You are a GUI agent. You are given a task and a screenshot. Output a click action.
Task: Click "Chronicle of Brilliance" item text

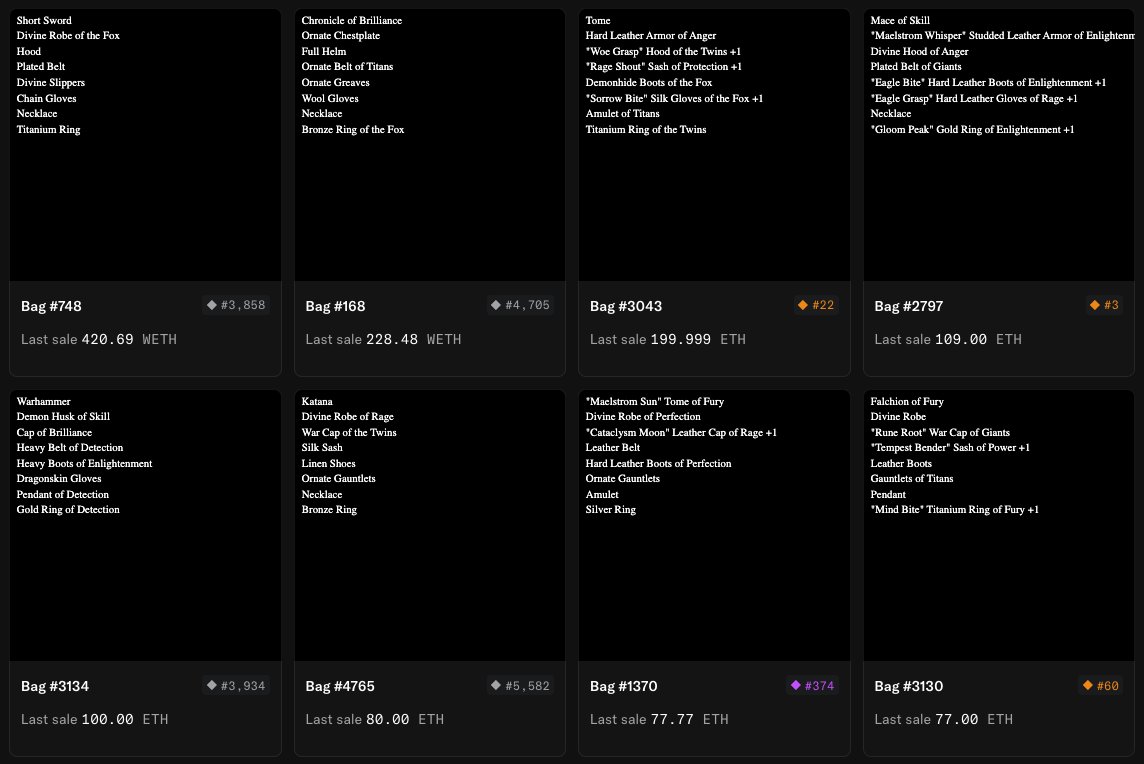(x=352, y=20)
